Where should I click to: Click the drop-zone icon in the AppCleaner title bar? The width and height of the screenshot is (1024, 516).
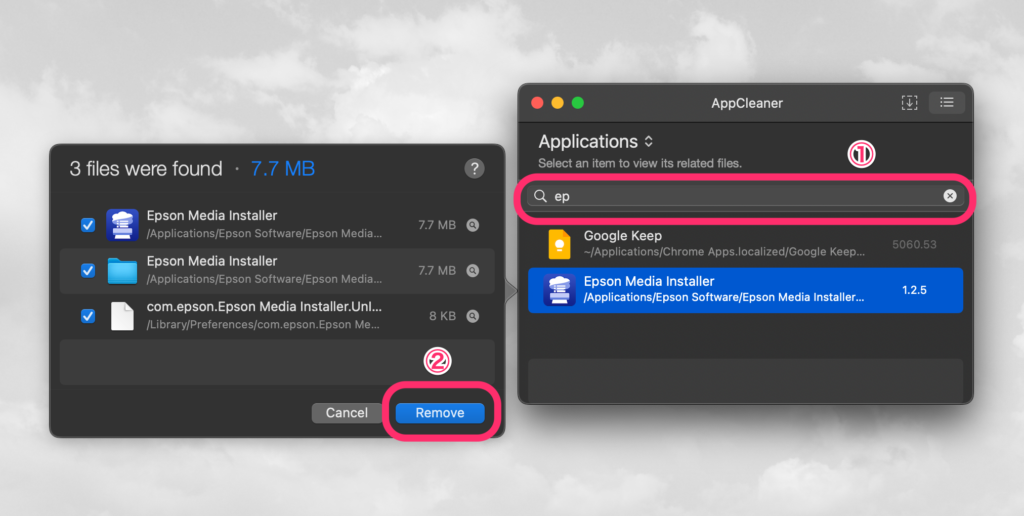[x=909, y=103]
